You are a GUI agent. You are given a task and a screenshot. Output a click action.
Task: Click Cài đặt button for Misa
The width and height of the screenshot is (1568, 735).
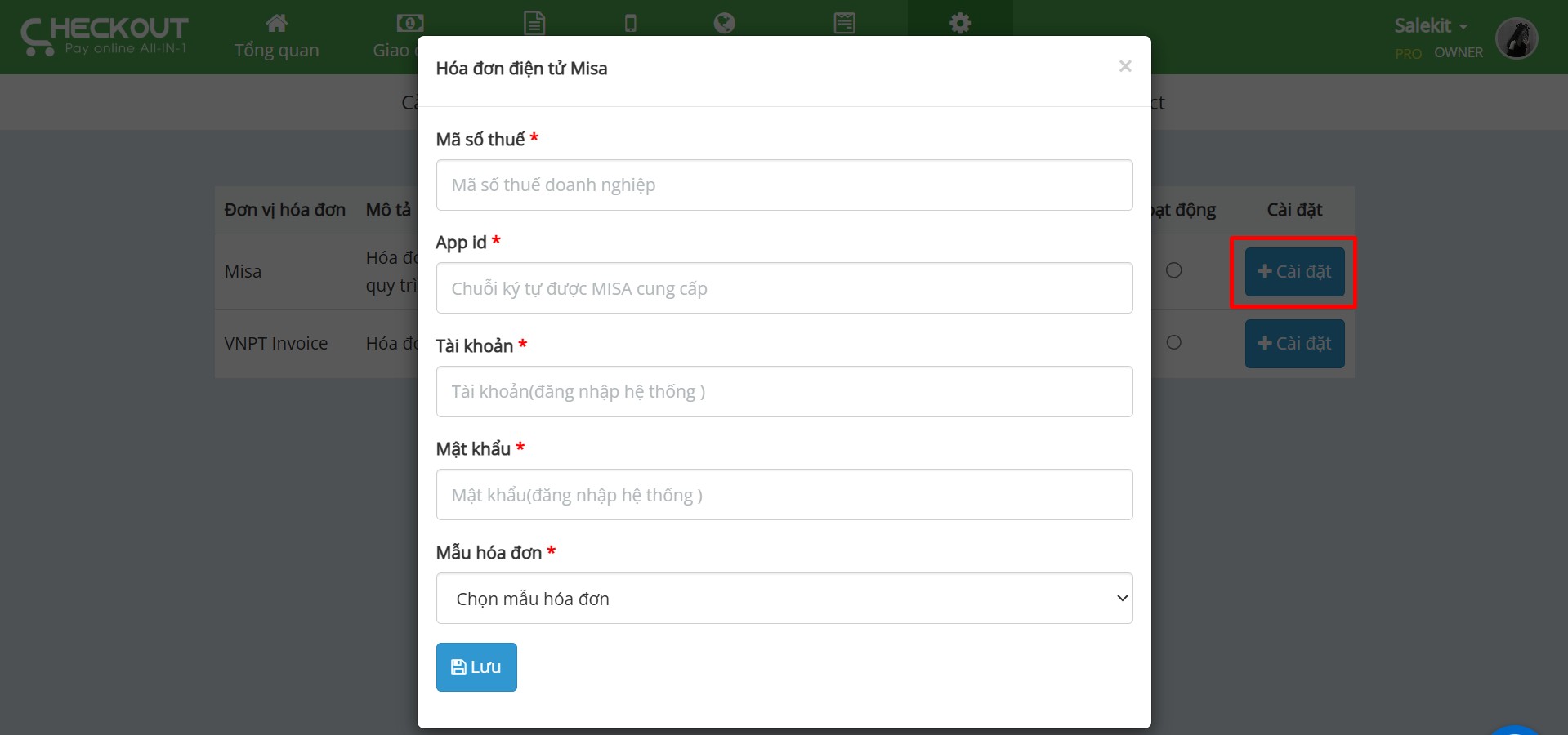[1294, 272]
